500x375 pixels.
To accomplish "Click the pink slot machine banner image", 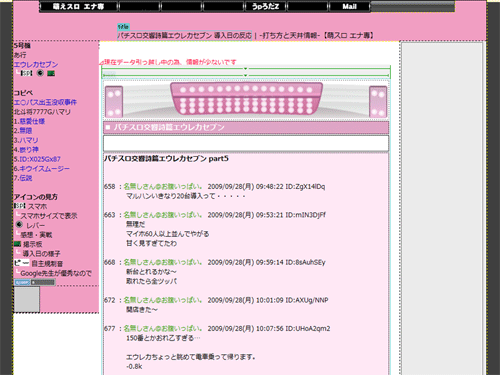I will tap(246, 100).
